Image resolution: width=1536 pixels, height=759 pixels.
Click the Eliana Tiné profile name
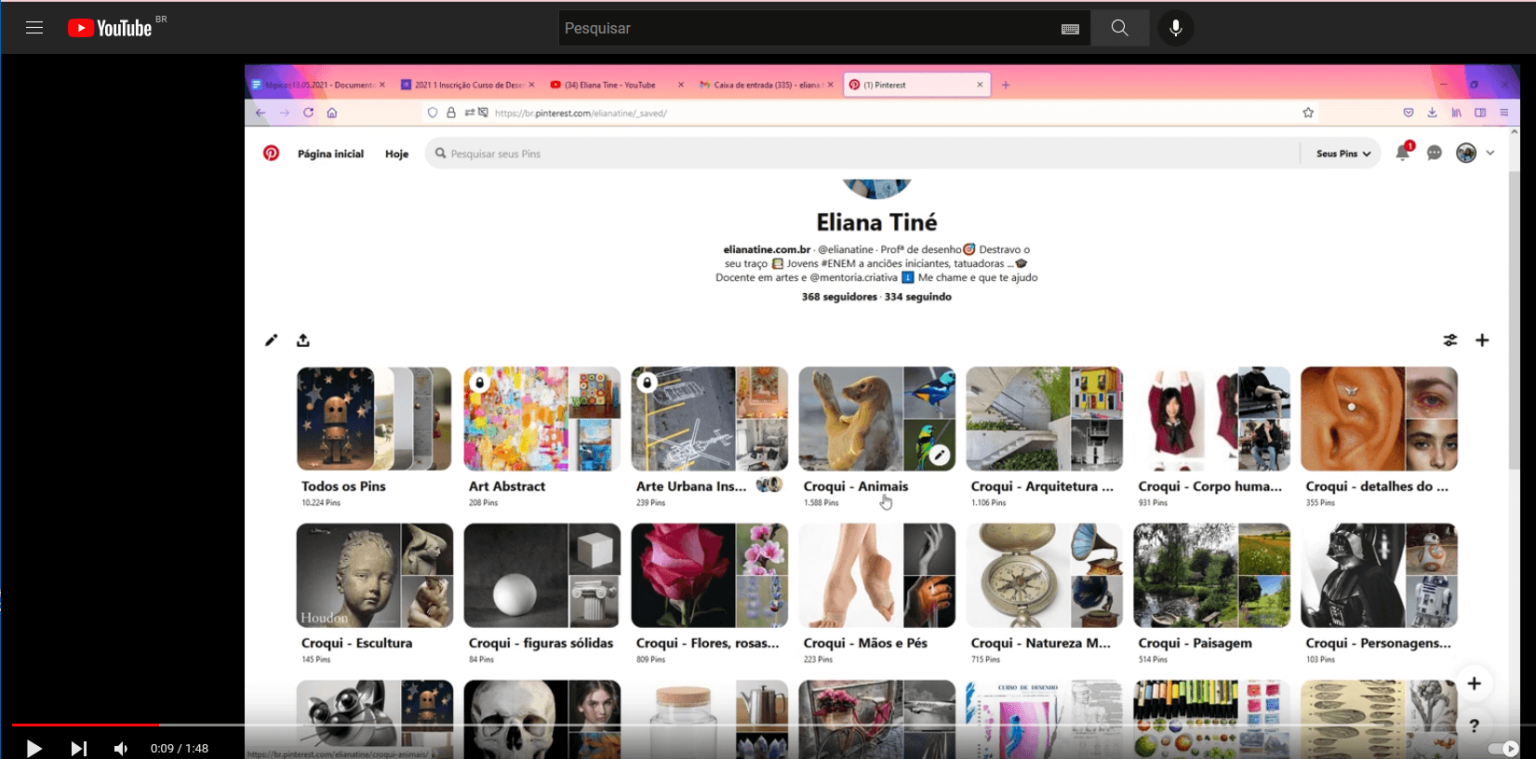[x=877, y=222]
